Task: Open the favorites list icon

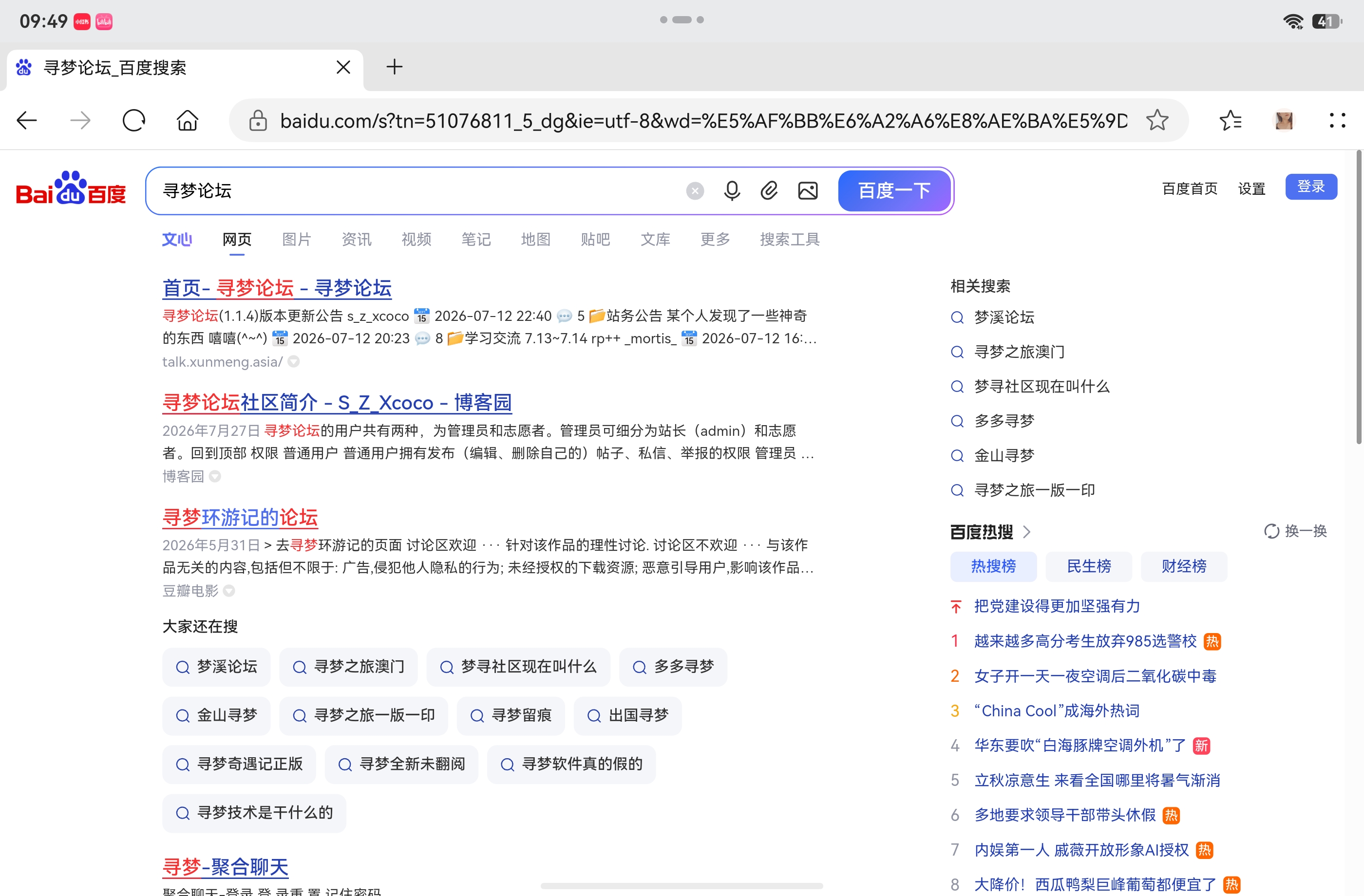Action: point(1231,120)
